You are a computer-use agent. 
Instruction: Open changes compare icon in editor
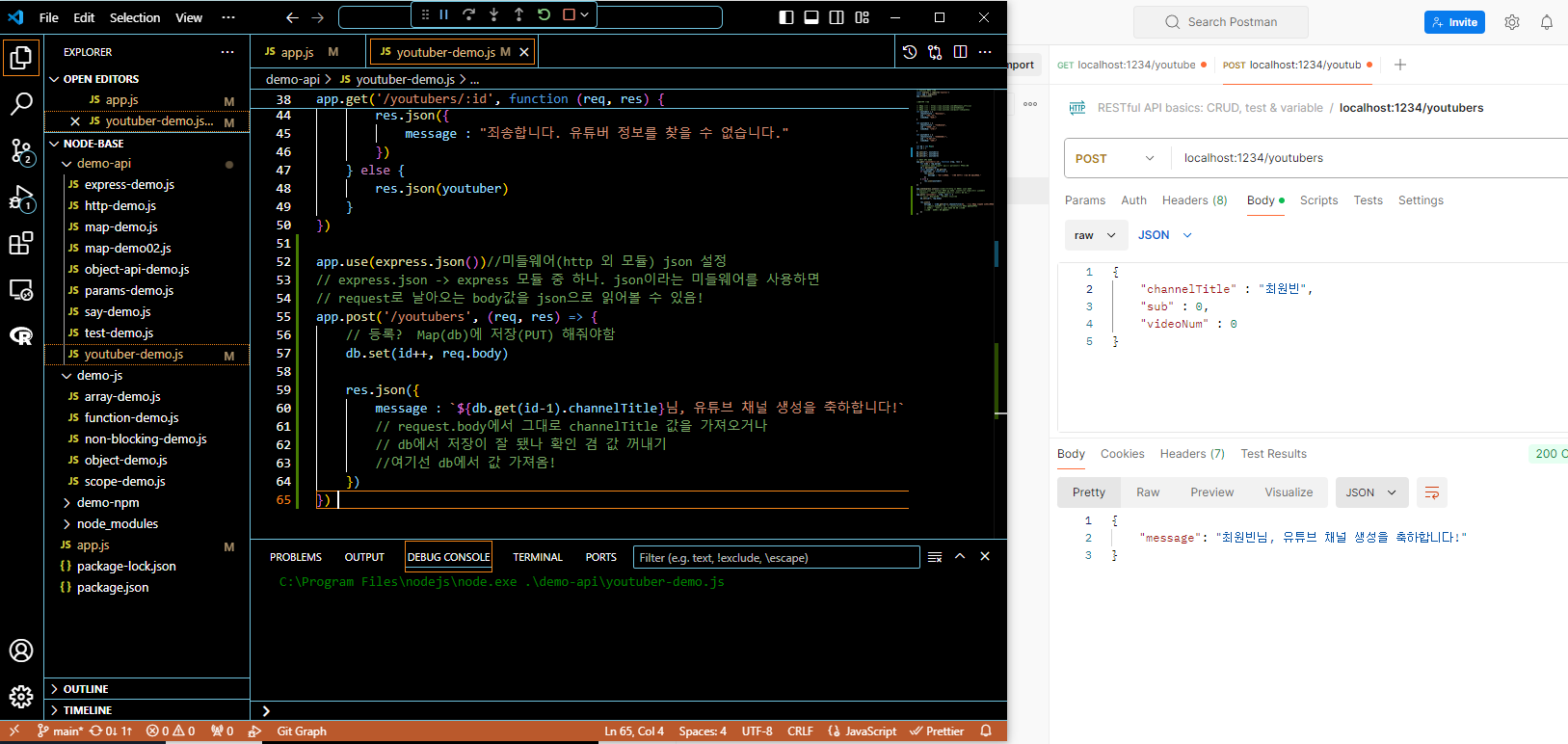(935, 52)
